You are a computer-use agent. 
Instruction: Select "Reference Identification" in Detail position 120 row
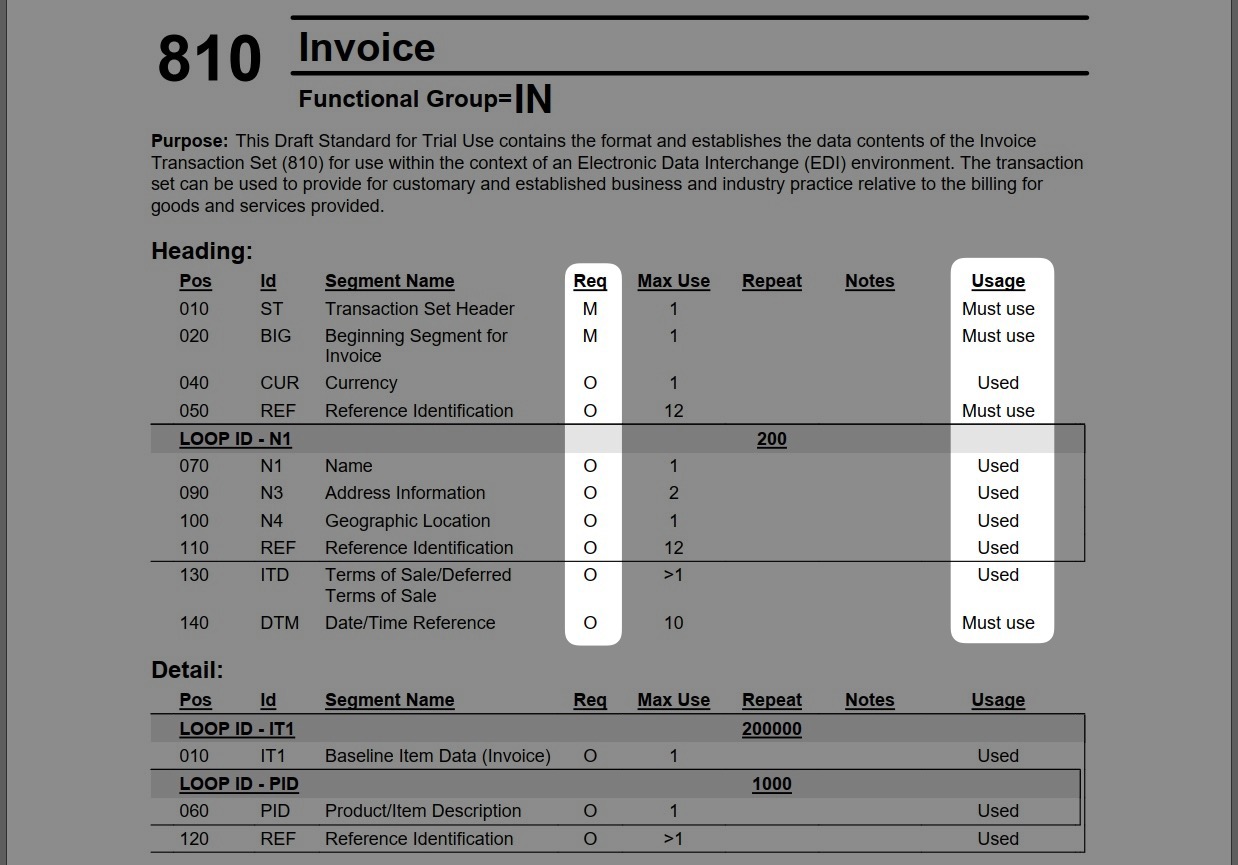click(419, 839)
